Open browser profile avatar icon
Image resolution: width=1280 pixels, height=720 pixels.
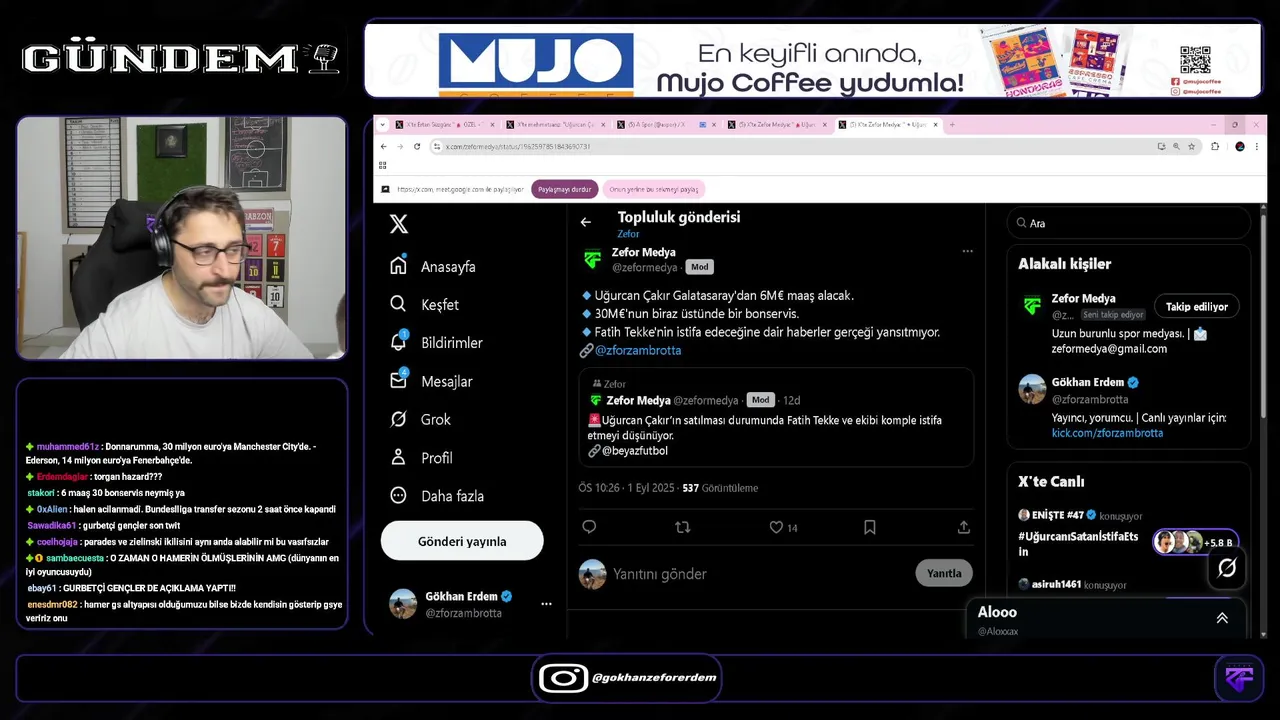click(1240, 146)
